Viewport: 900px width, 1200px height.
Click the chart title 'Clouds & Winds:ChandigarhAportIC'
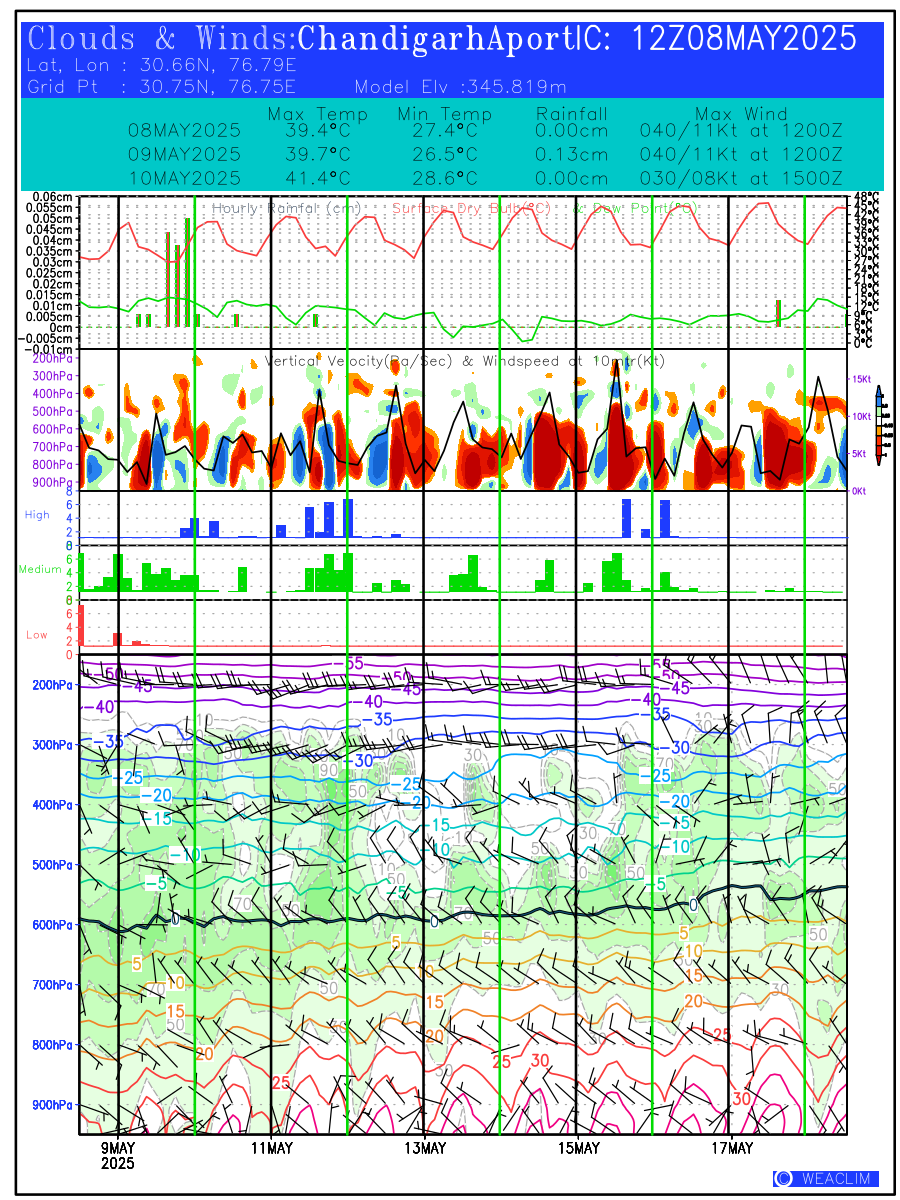(x=300, y=39)
